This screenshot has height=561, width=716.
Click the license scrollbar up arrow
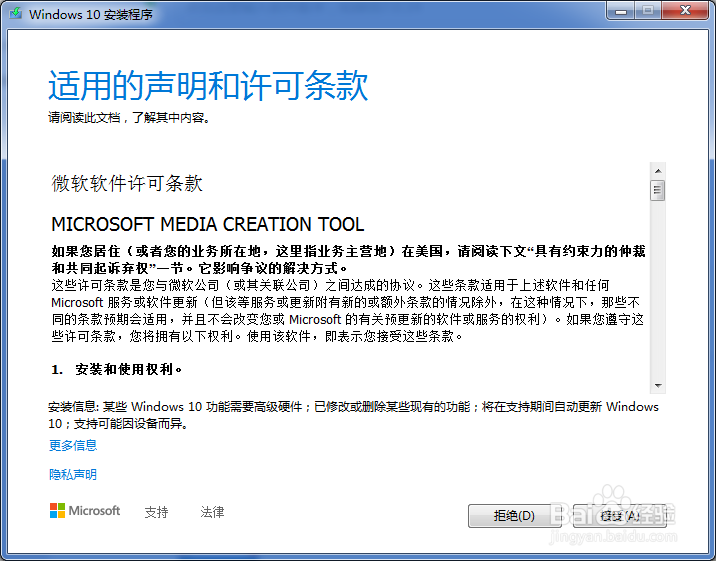pyautogui.click(x=658, y=171)
